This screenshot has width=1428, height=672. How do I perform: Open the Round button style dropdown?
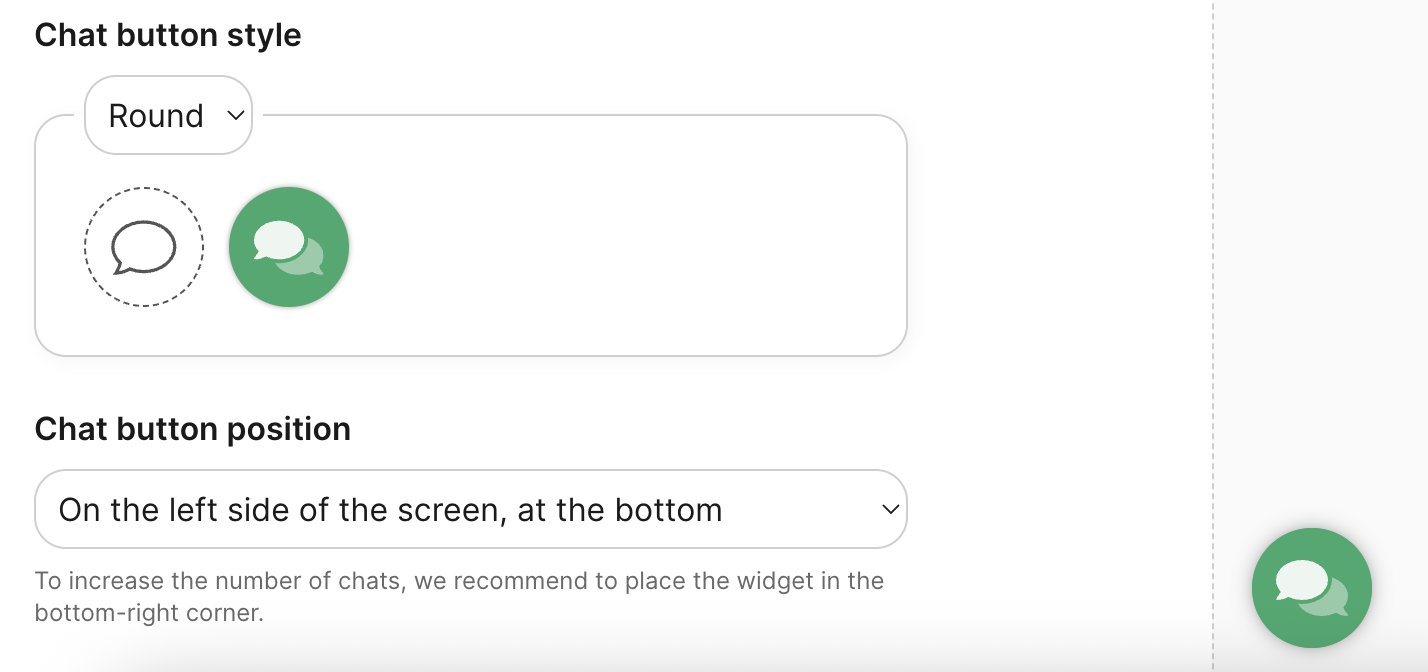[x=168, y=115]
